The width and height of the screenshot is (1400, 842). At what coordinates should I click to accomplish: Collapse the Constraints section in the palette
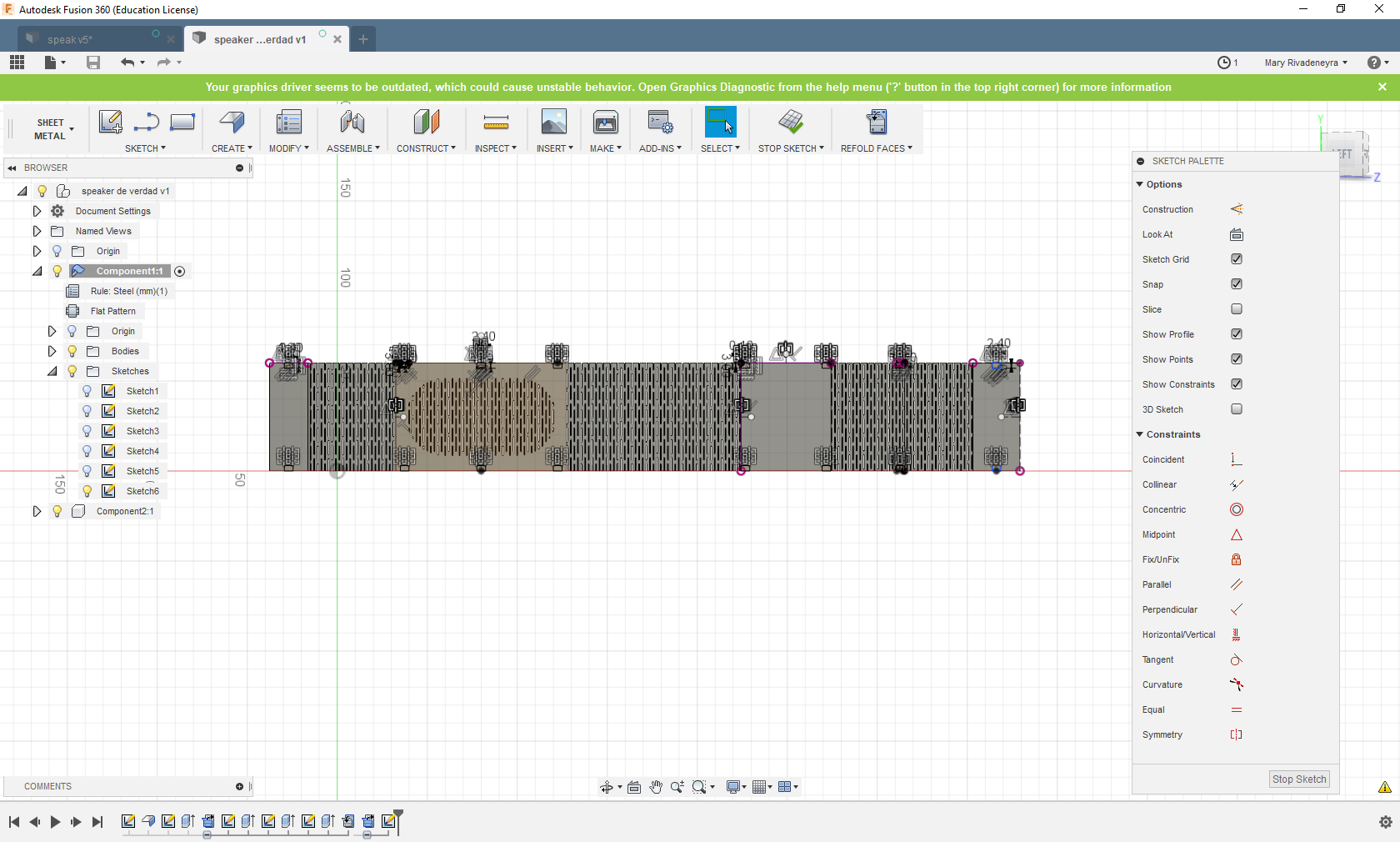coord(1140,434)
